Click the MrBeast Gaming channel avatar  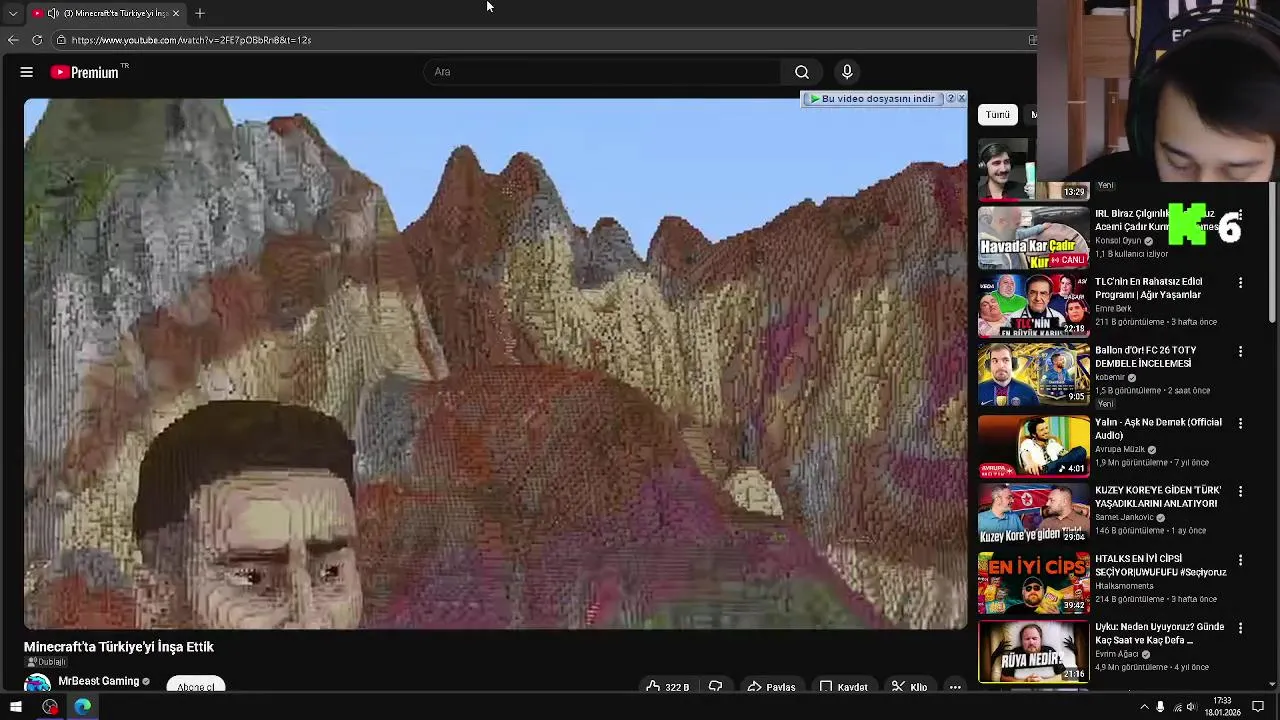tap(37, 683)
